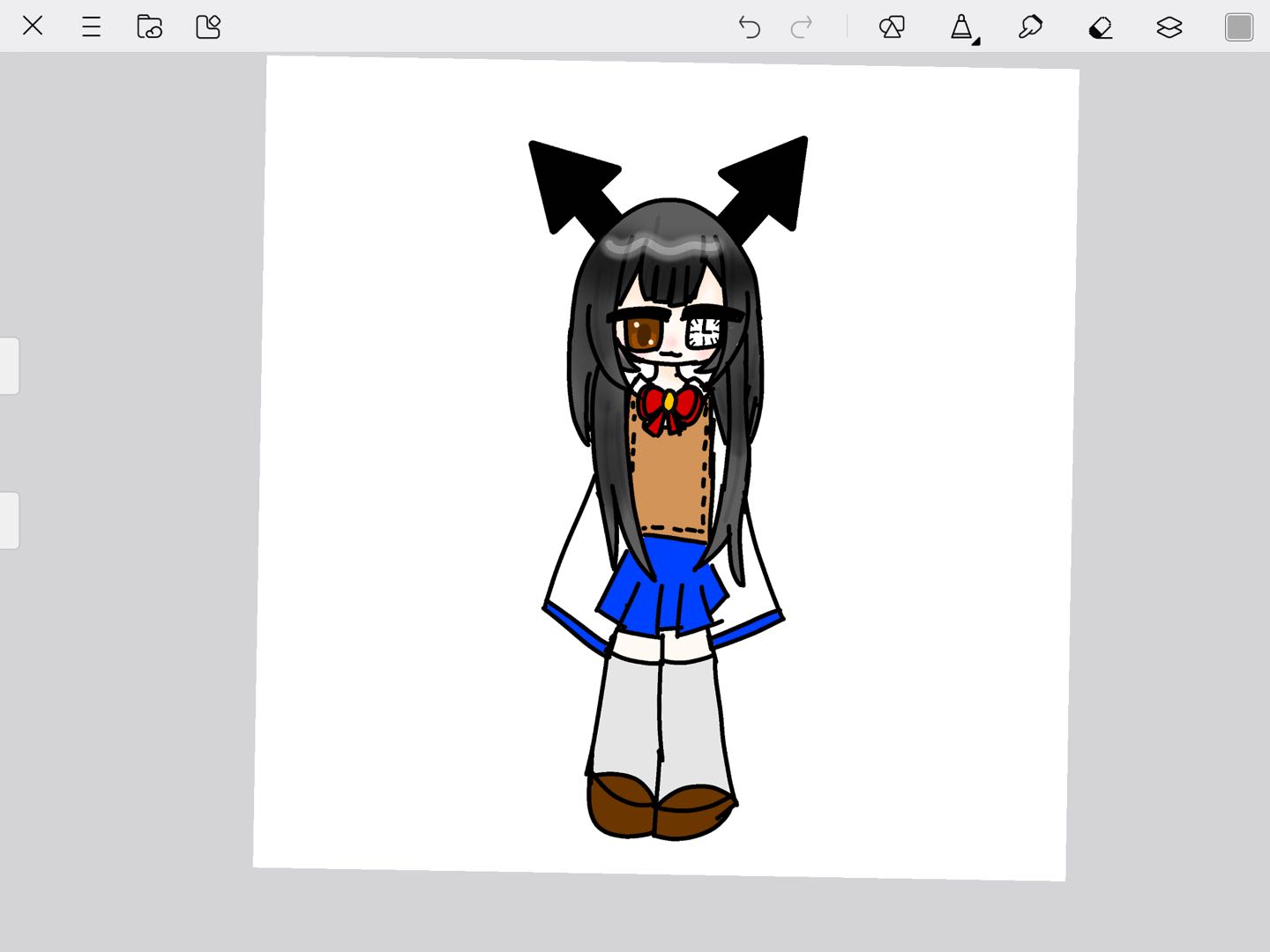Image resolution: width=1270 pixels, height=952 pixels.
Task: Open the hamburger menu
Action: click(91, 26)
